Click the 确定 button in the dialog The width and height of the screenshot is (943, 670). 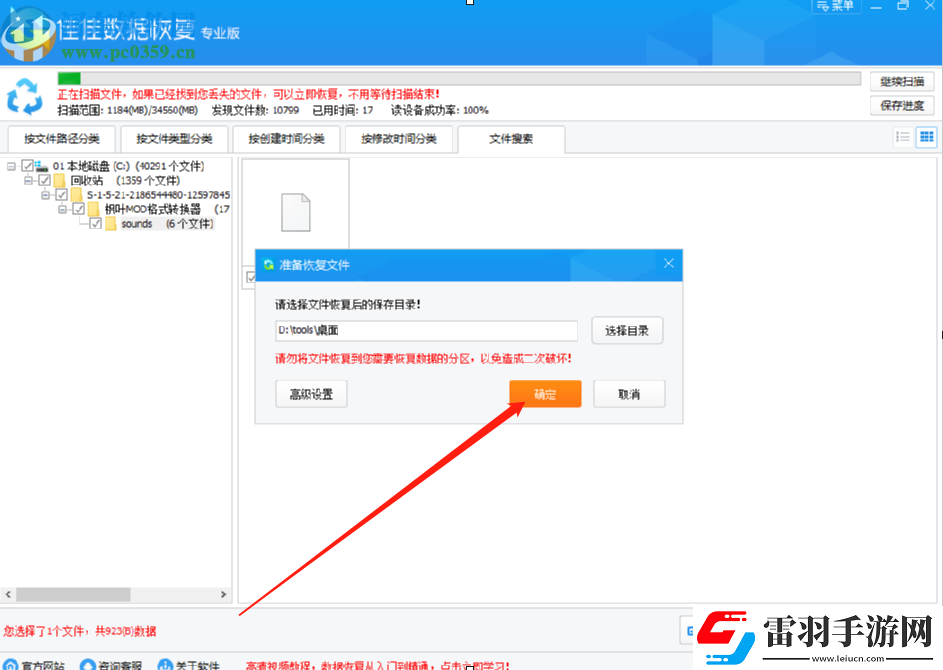pos(545,394)
